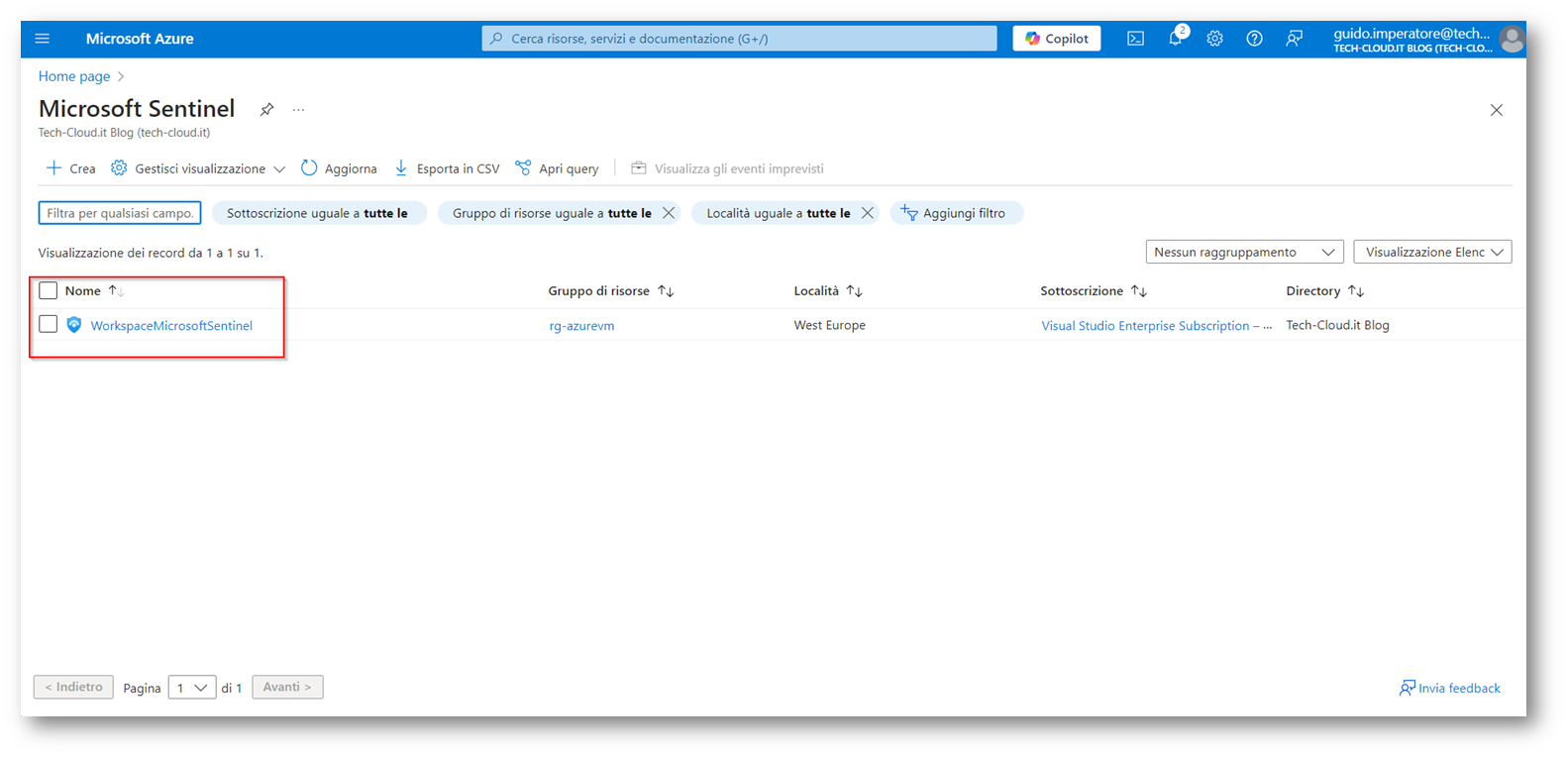This screenshot has width=1568, height=758.
Task: Remove the Località filter
Action: click(x=868, y=213)
